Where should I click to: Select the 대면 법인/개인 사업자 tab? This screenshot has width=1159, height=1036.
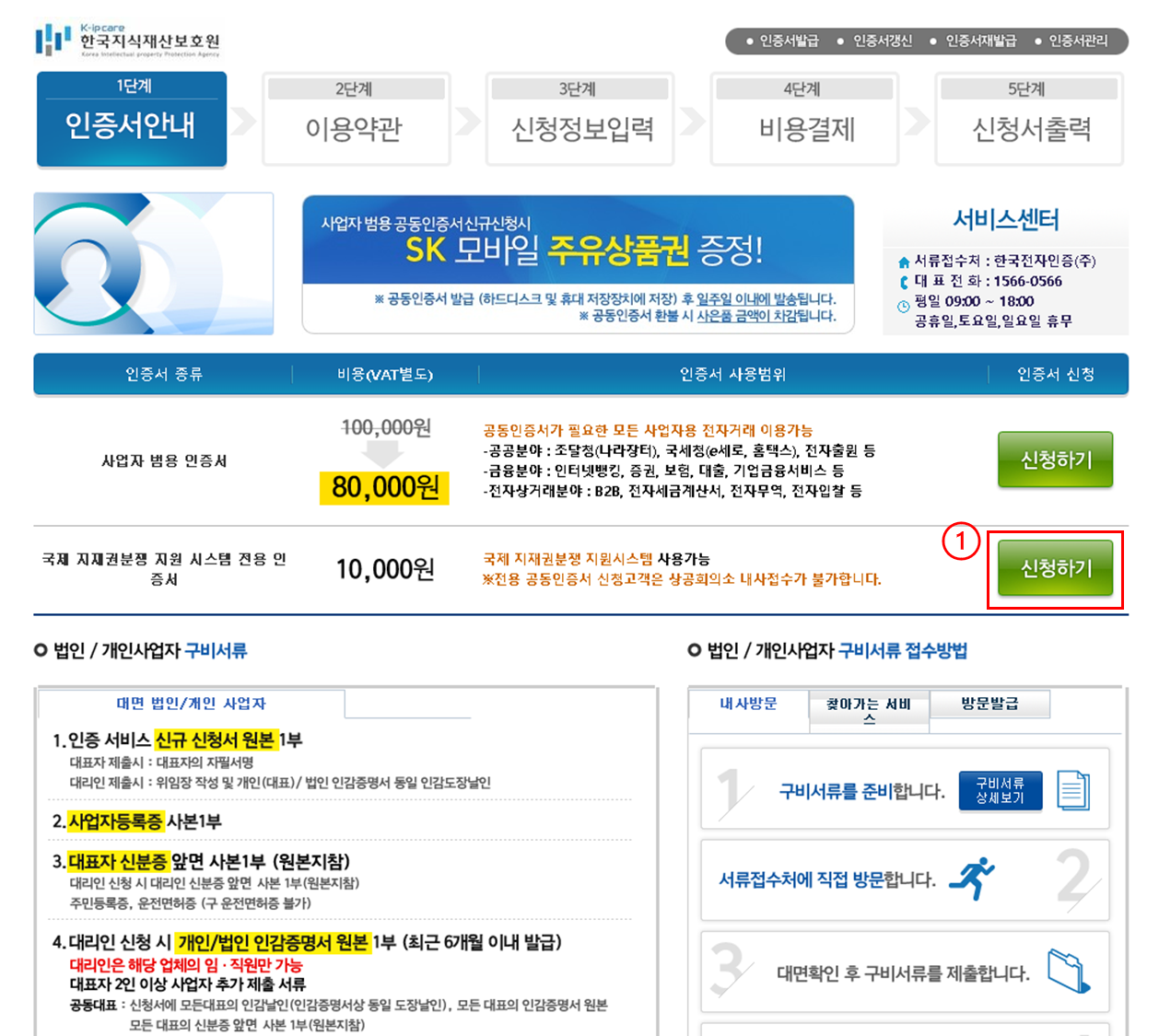pyautogui.click(x=191, y=704)
